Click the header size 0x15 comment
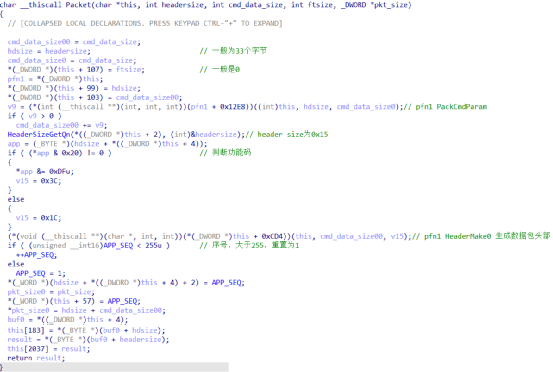553x372 pixels. (287, 134)
